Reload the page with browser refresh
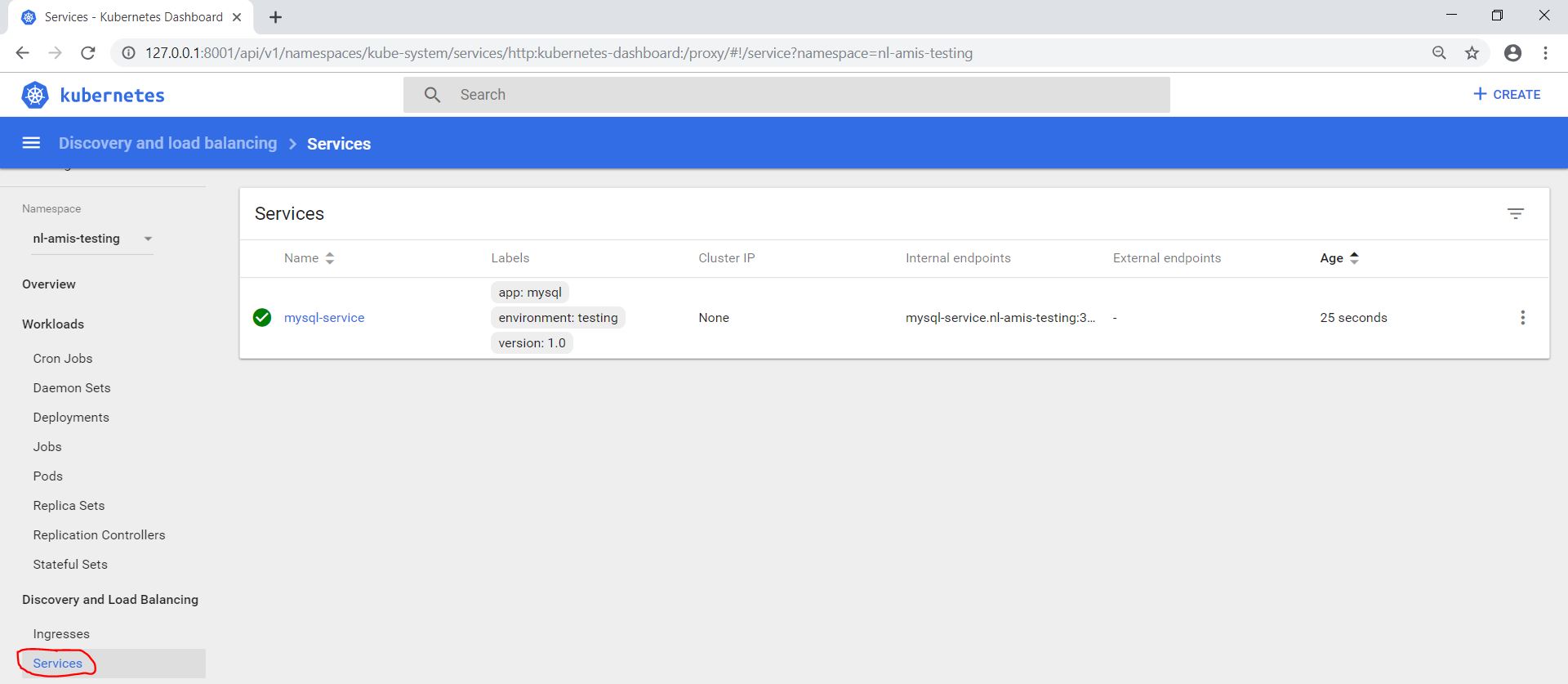This screenshot has width=1568, height=684. click(88, 53)
